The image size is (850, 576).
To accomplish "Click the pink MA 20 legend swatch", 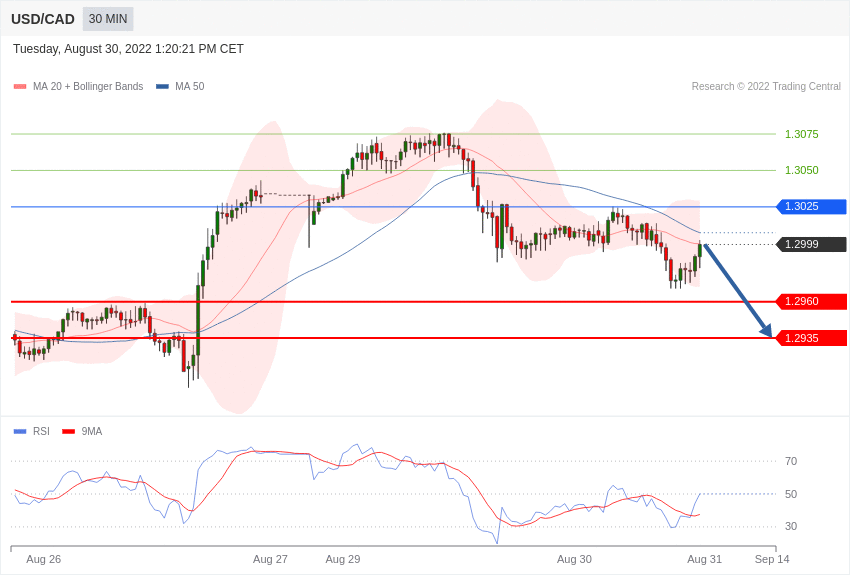I will (20, 86).
